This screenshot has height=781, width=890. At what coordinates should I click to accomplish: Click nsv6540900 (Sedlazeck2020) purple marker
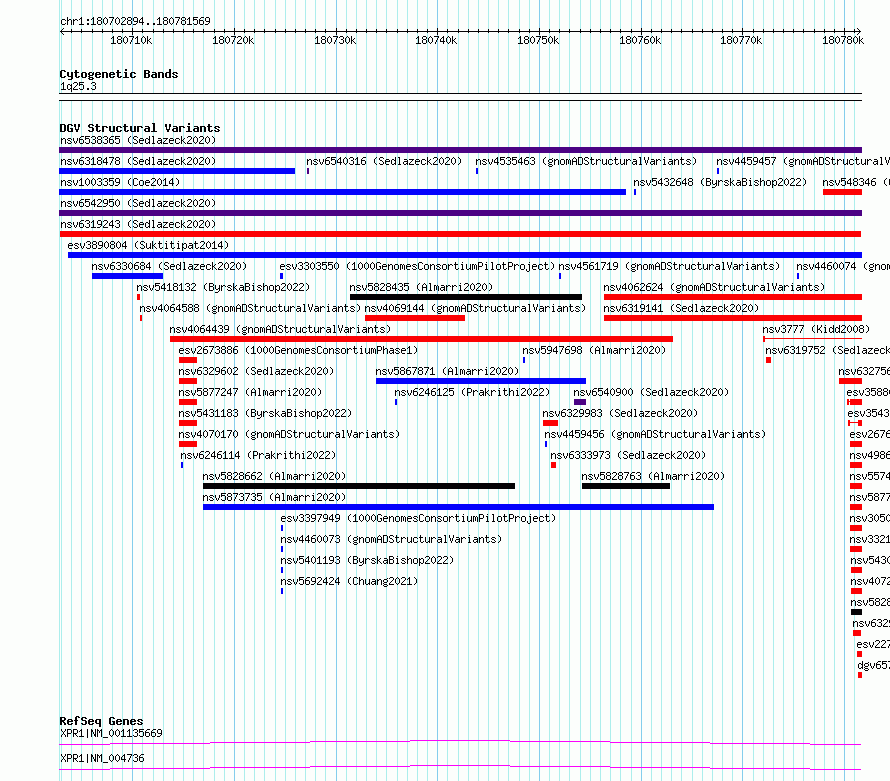[x=580, y=402]
